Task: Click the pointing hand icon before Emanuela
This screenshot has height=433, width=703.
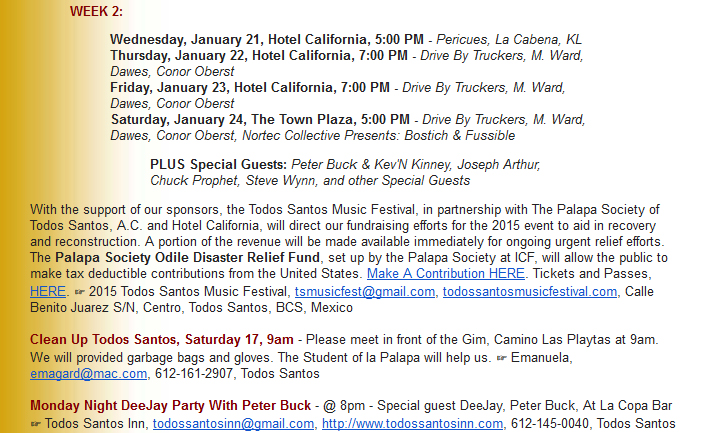Action: pyautogui.click(x=502, y=356)
